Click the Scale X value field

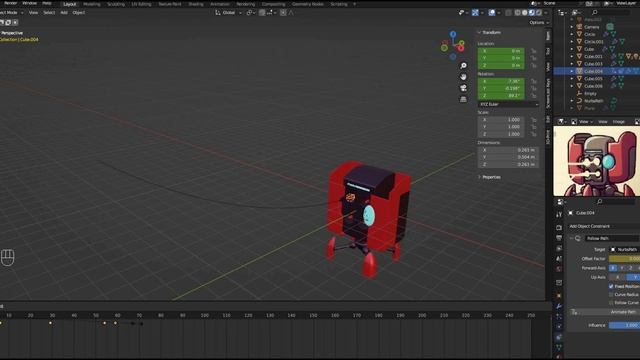[x=501, y=120]
